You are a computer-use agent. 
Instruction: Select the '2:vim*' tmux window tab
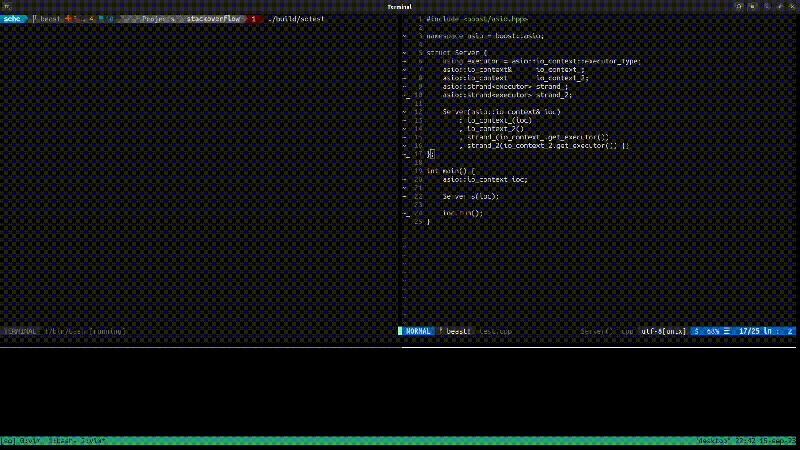93,440
